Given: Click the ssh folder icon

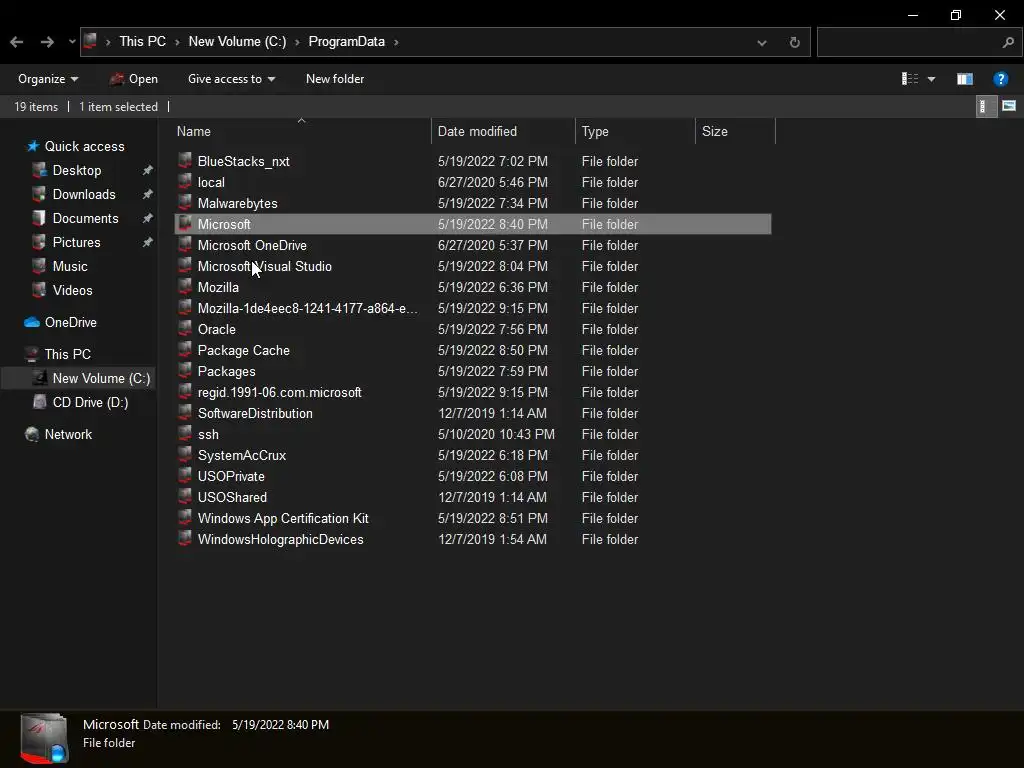Looking at the screenshot, I should (185, 434).
